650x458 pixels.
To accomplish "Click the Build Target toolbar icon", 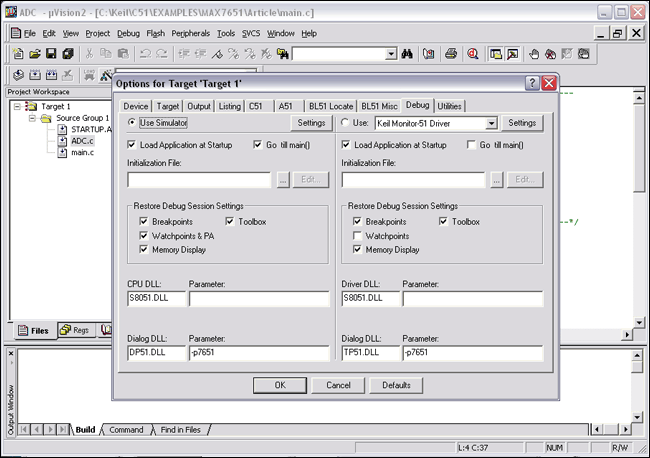I will click(x=35, y=75).
